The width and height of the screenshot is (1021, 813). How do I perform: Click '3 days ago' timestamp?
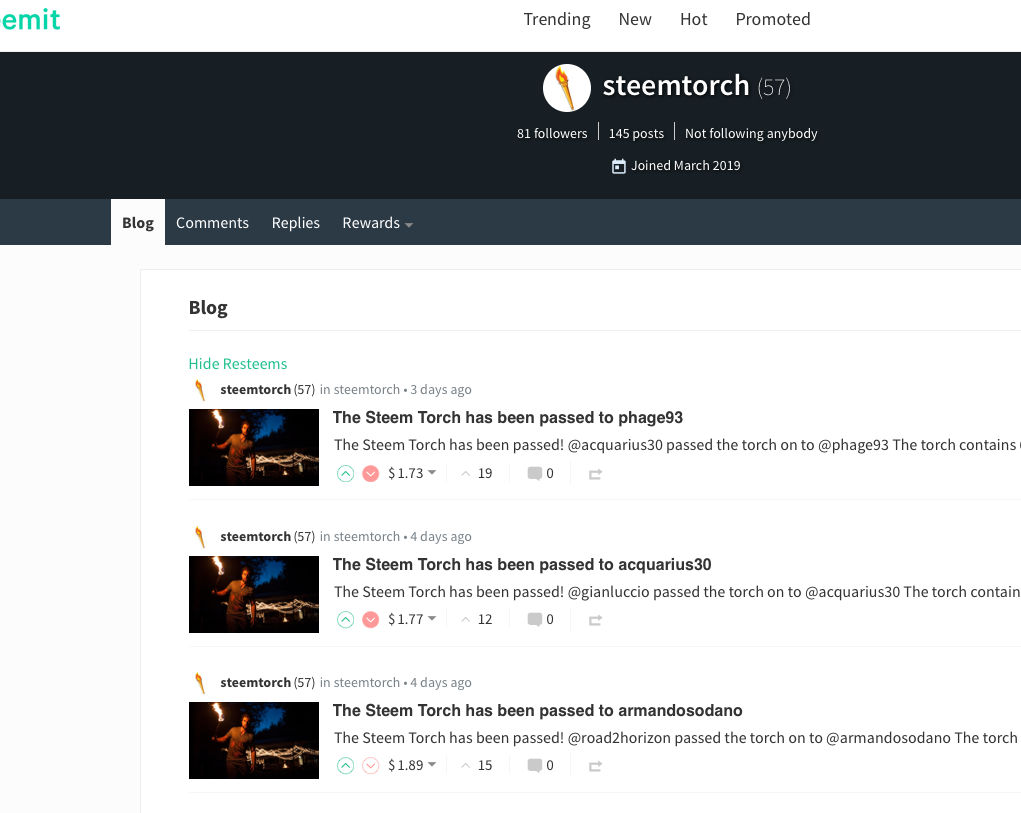pos(441,389)
